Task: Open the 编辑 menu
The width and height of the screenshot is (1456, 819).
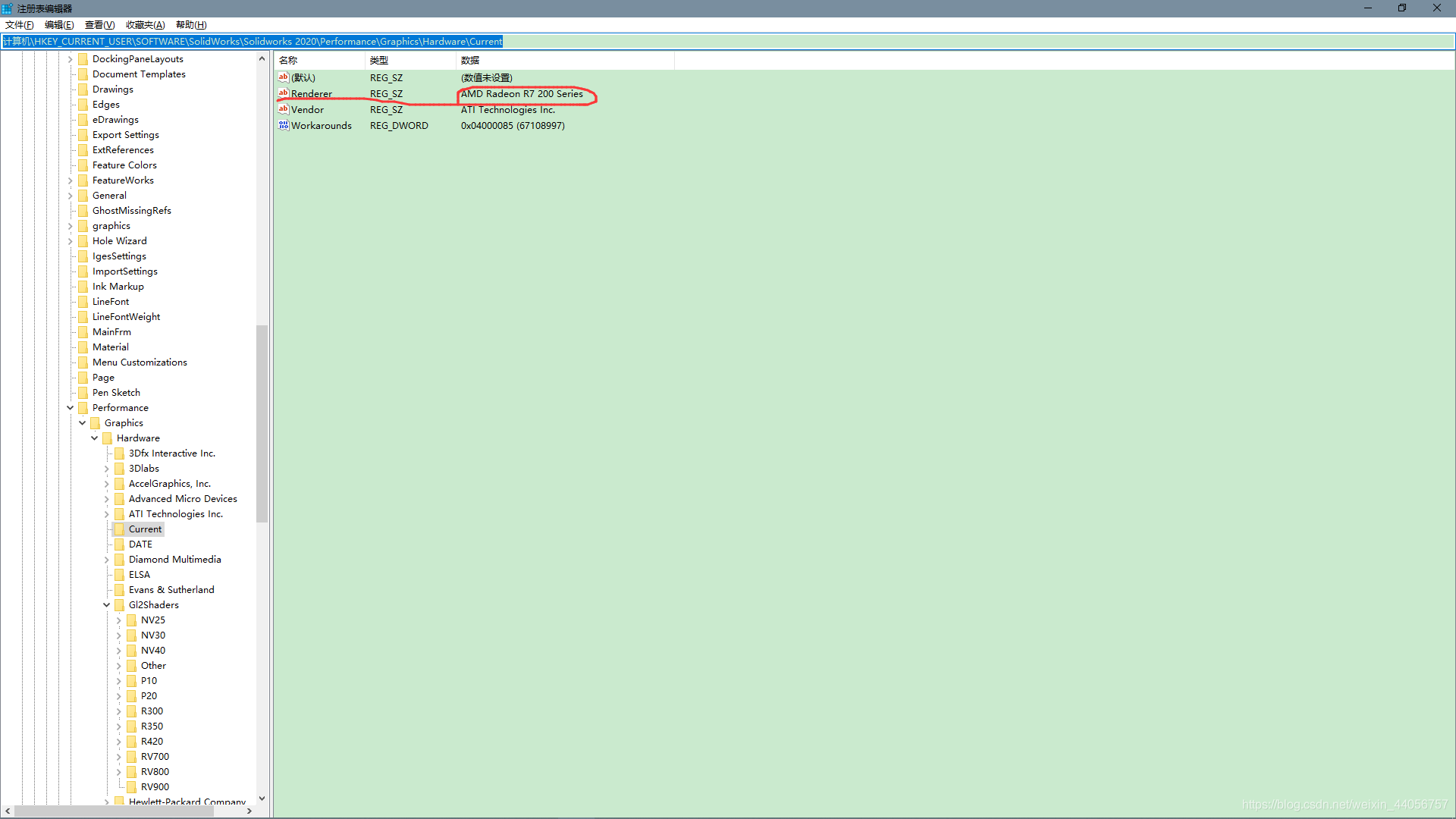Action: click(55, 24)
